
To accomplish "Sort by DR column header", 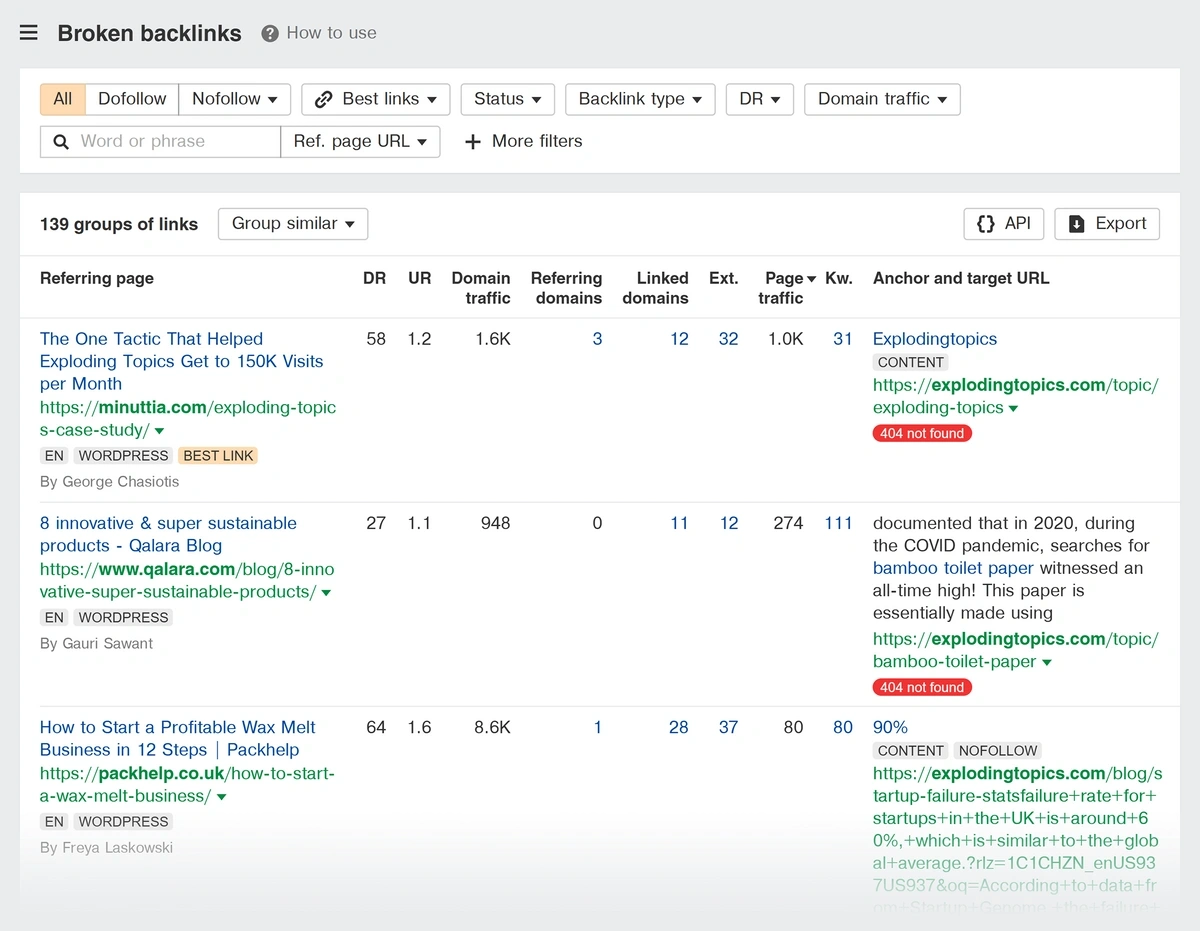I will tap(374, 278).
